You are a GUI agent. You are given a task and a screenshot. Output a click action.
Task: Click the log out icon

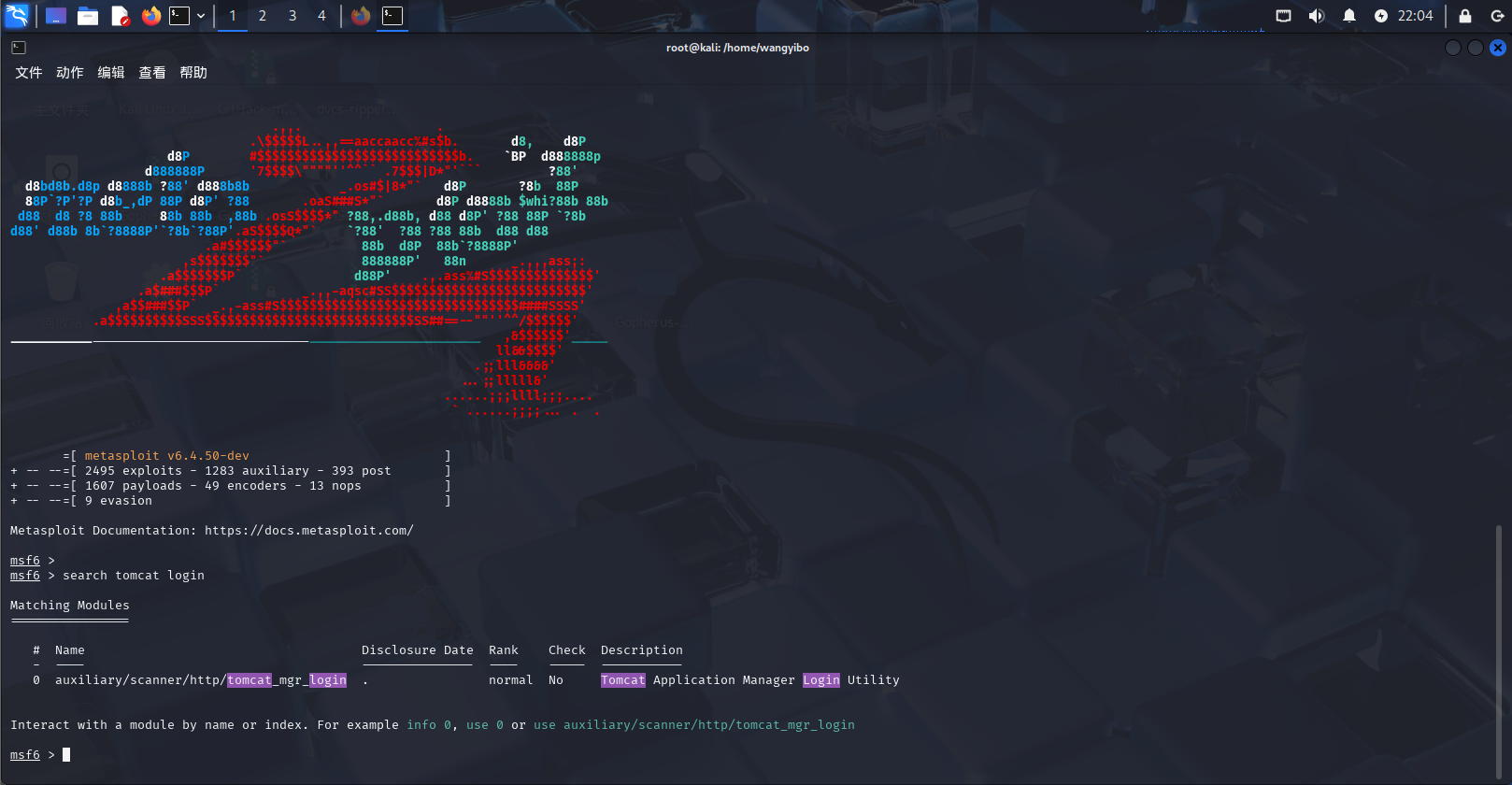[x=1497, y=16]
